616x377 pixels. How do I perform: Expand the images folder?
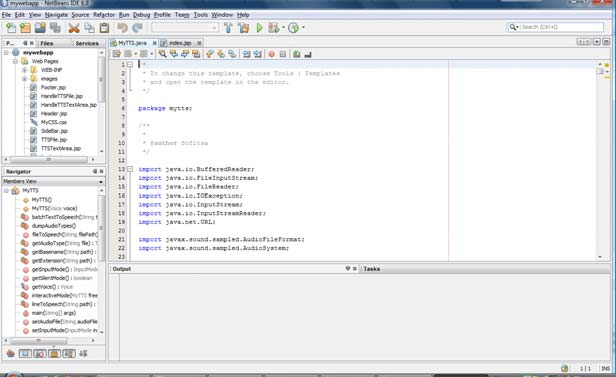[24, 79]
